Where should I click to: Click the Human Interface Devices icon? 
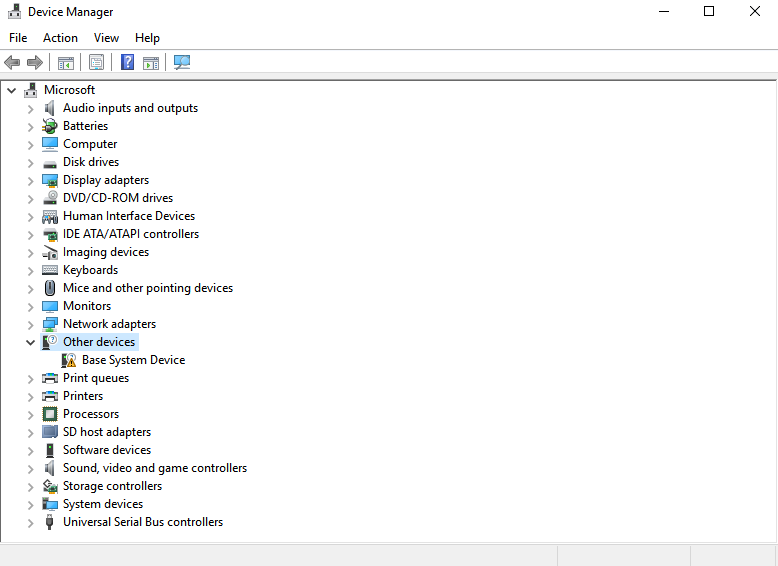point(50,216)
